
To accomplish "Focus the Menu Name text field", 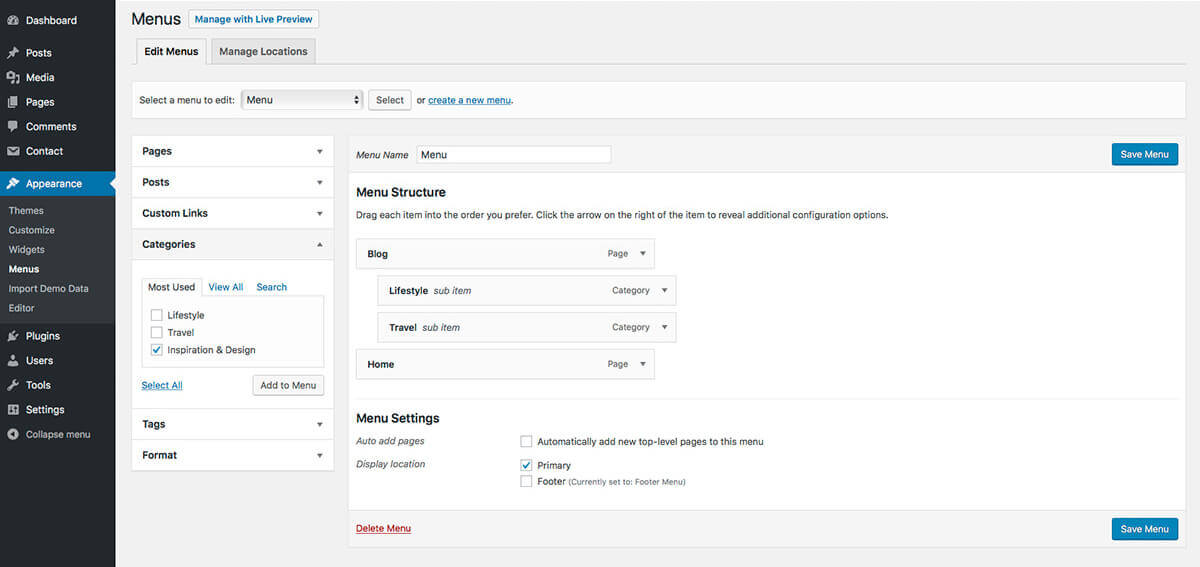I will coord(513,155).
